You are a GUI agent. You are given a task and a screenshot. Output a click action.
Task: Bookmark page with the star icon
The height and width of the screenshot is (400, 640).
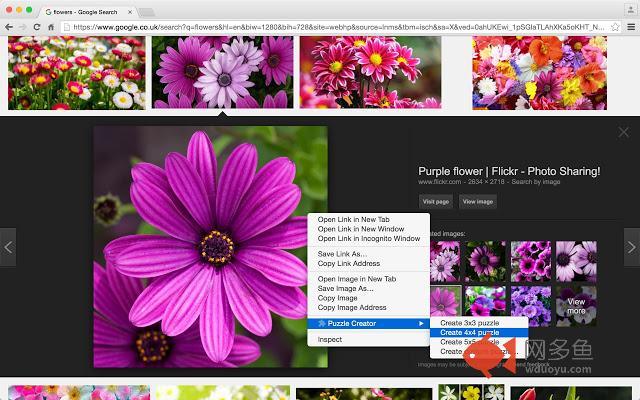click(615, 27)
